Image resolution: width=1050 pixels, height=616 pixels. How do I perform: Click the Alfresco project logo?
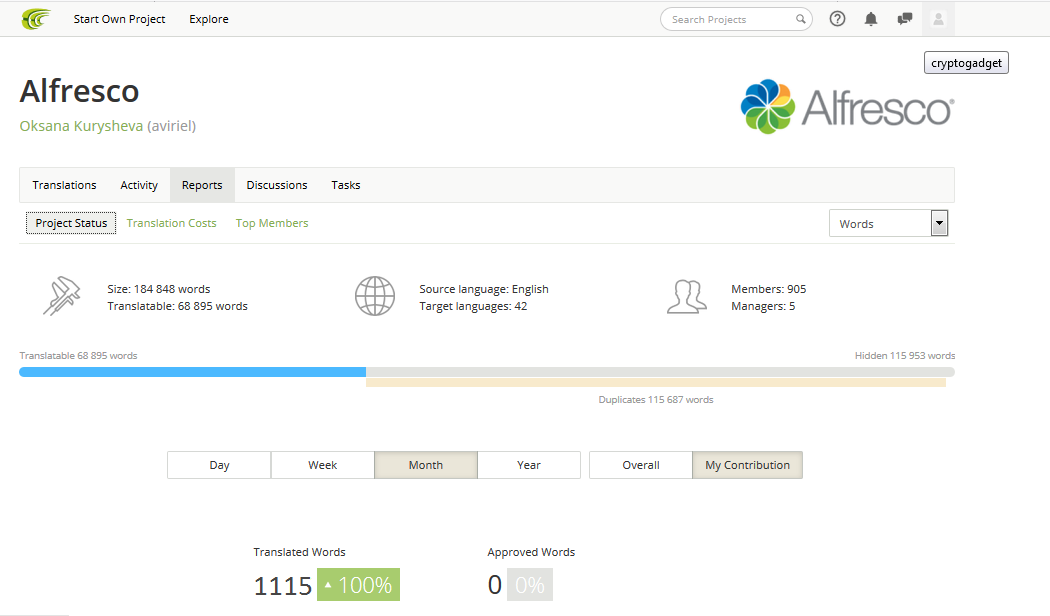point(847,106)
